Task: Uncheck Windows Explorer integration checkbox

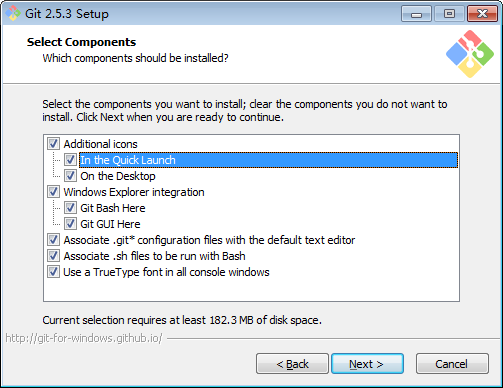Action: click(x=53, y=192)
